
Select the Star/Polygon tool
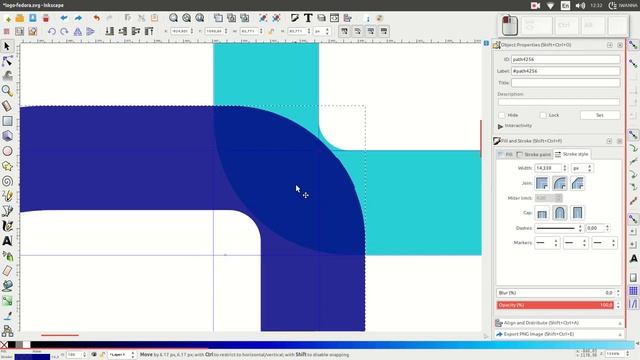click(7, 166)
